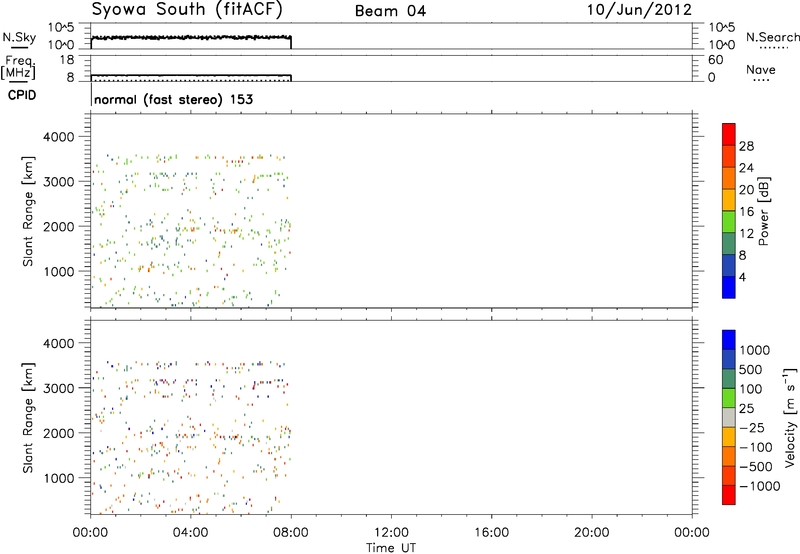Screen dimensions: 800x554
Task: Click the '12:00' time tick label
Action: click(x=391, y=533)
